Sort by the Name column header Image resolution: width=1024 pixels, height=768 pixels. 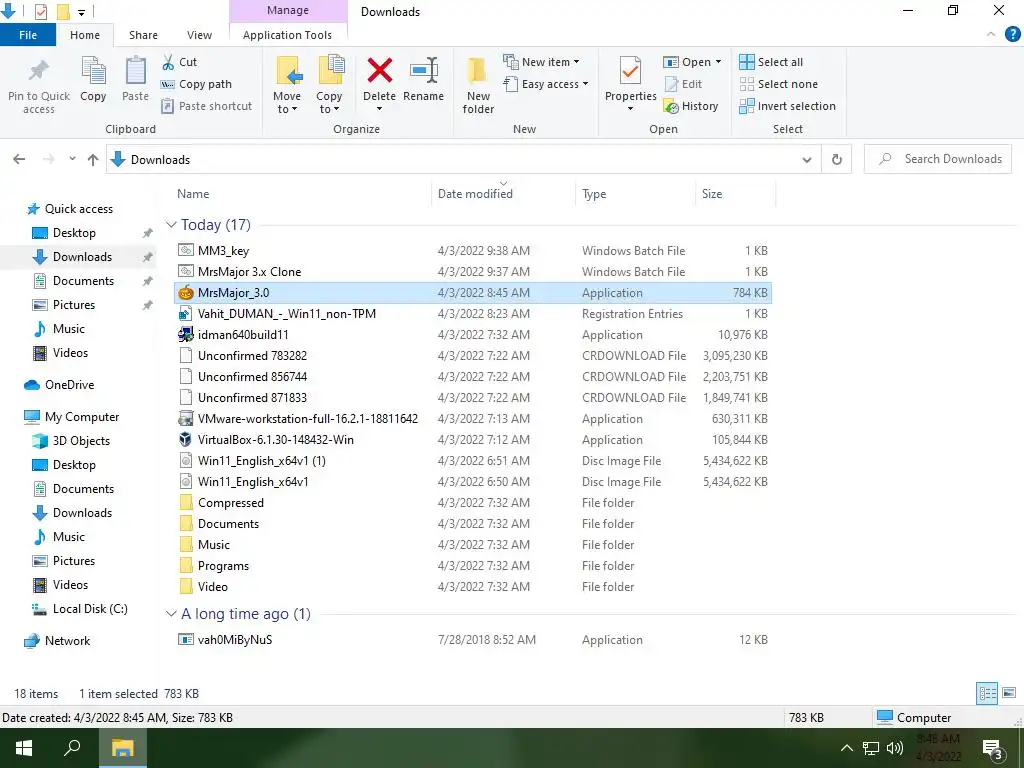(x=302, y=194)
